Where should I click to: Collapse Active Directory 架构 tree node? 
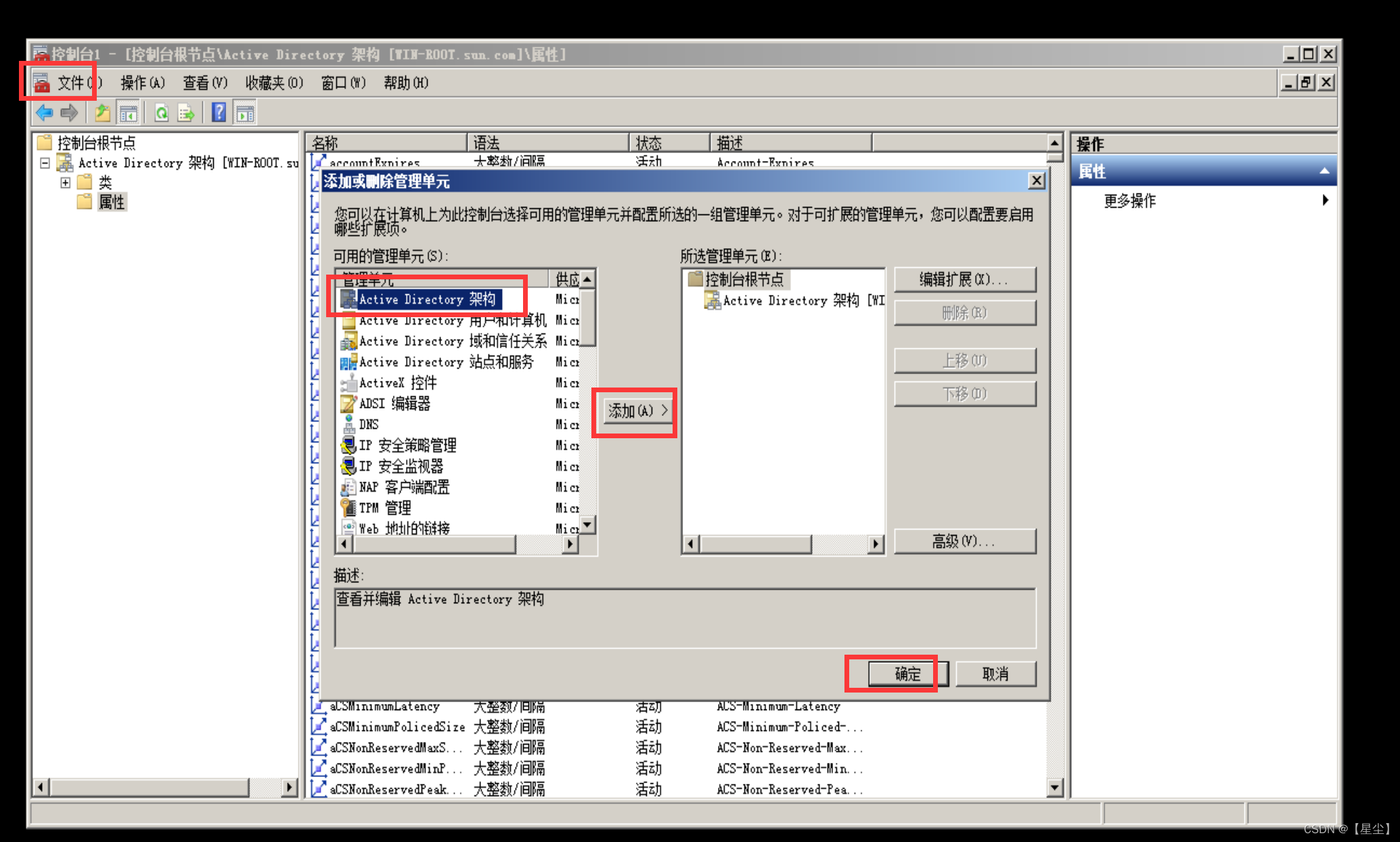(x=45, y=163)
